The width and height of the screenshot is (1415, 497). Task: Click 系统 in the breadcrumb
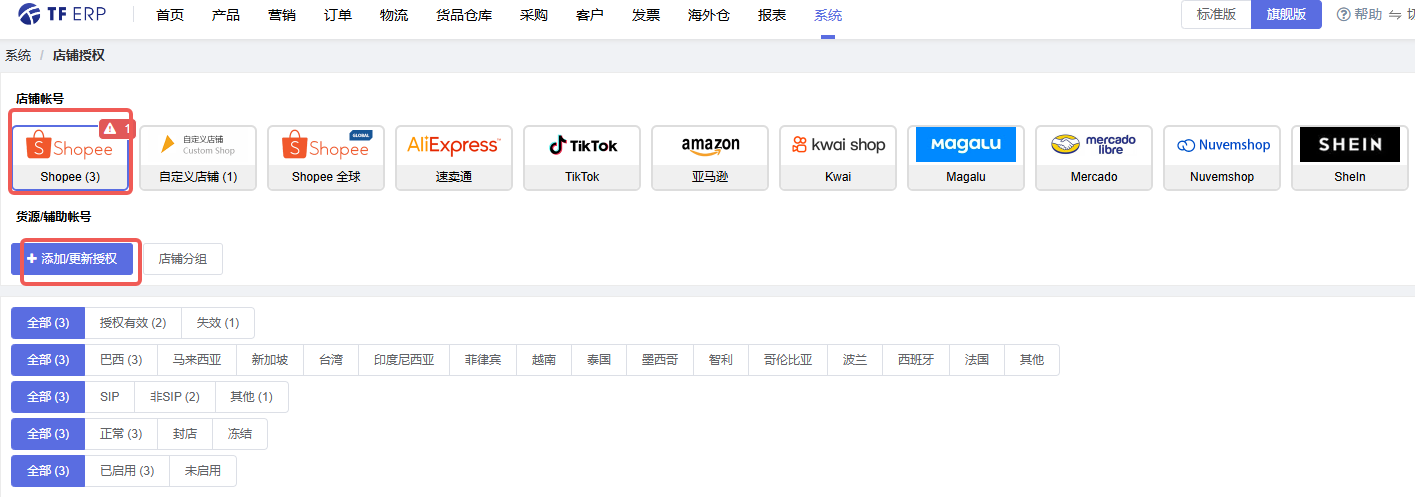[18, 55]
